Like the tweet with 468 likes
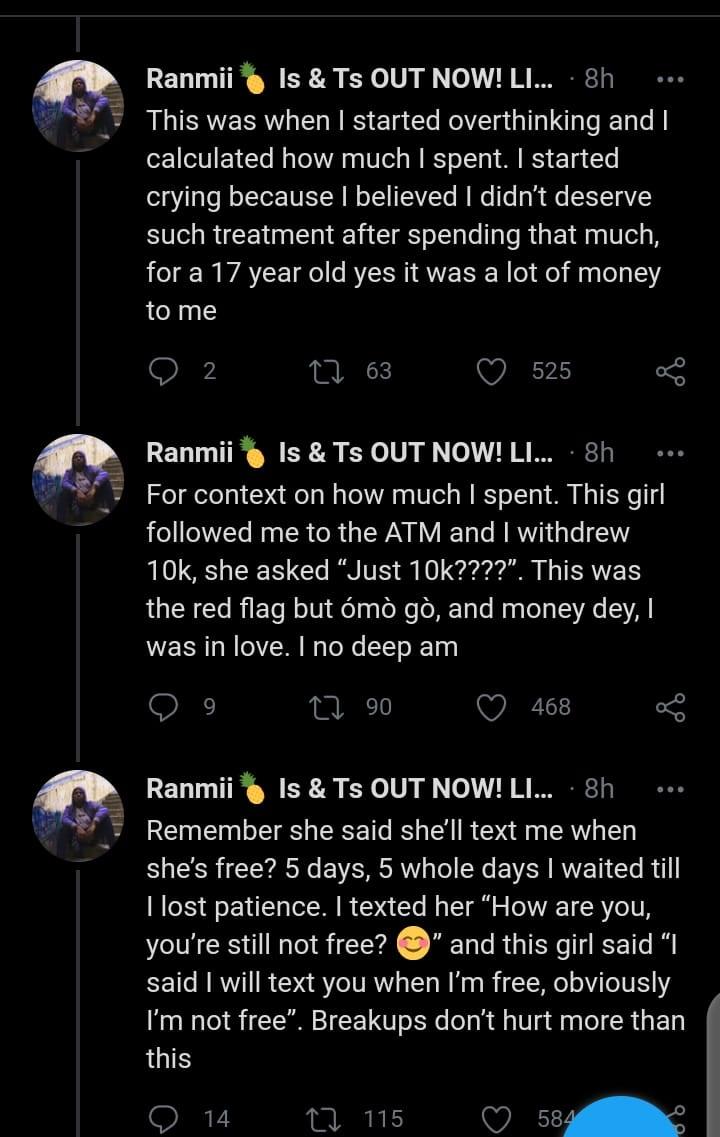Image resolution: width=720 pixels, height=1137 pixels. (x=490, y=707)
